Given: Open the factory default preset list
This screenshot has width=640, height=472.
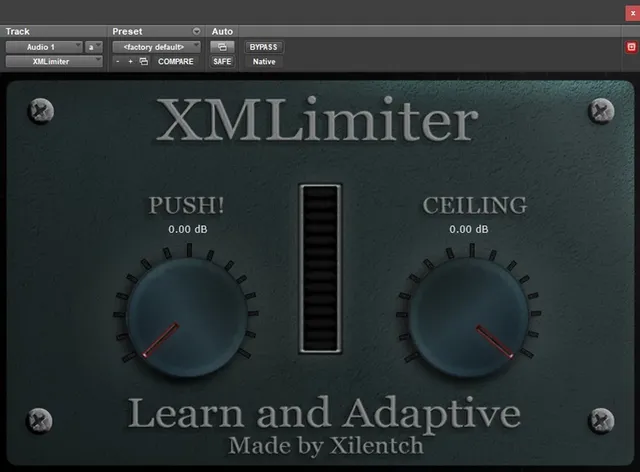Looking at the screenshot, I should point(156,47).
